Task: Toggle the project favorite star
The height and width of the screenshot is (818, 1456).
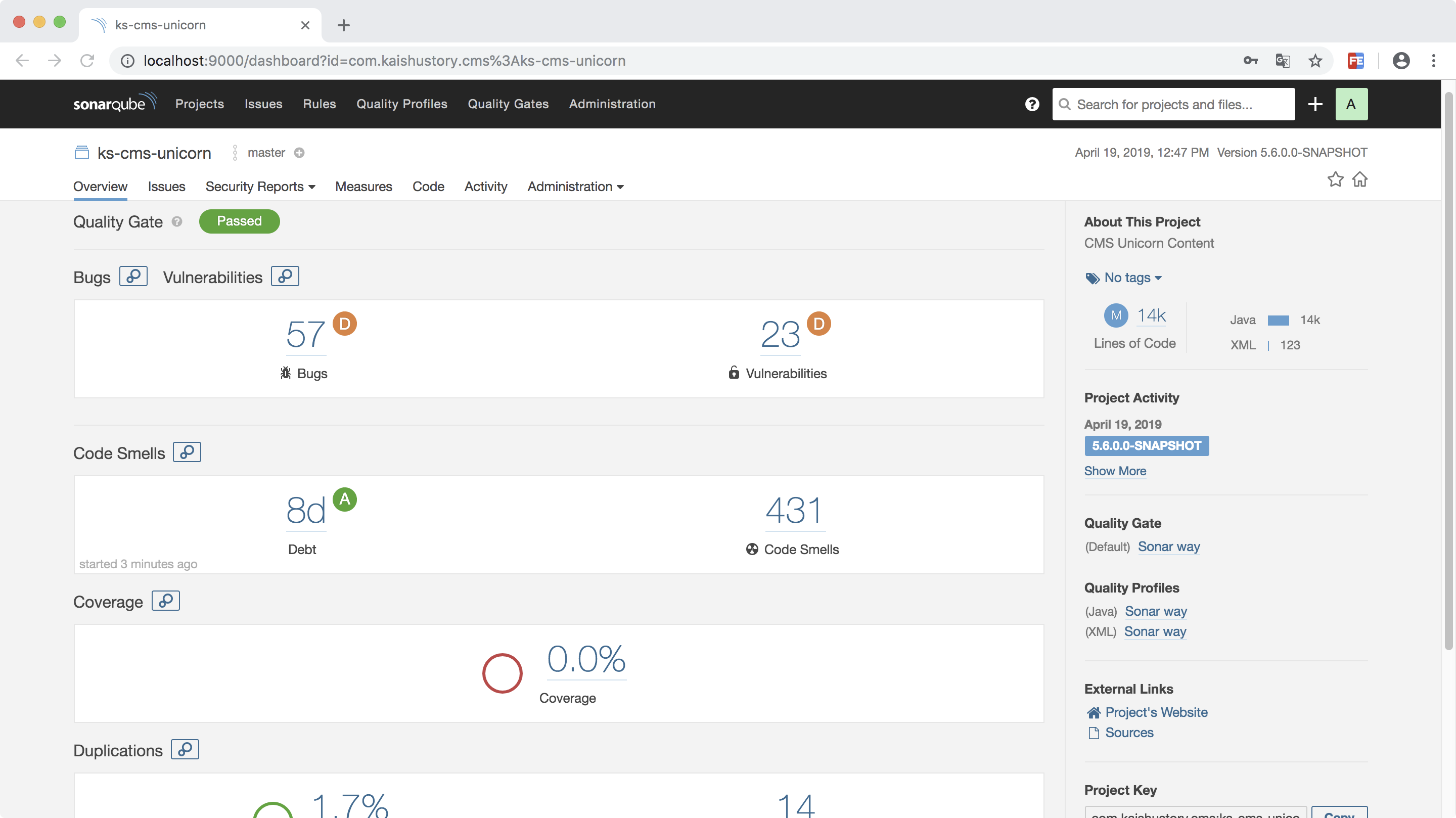Action: (1335, 180)
